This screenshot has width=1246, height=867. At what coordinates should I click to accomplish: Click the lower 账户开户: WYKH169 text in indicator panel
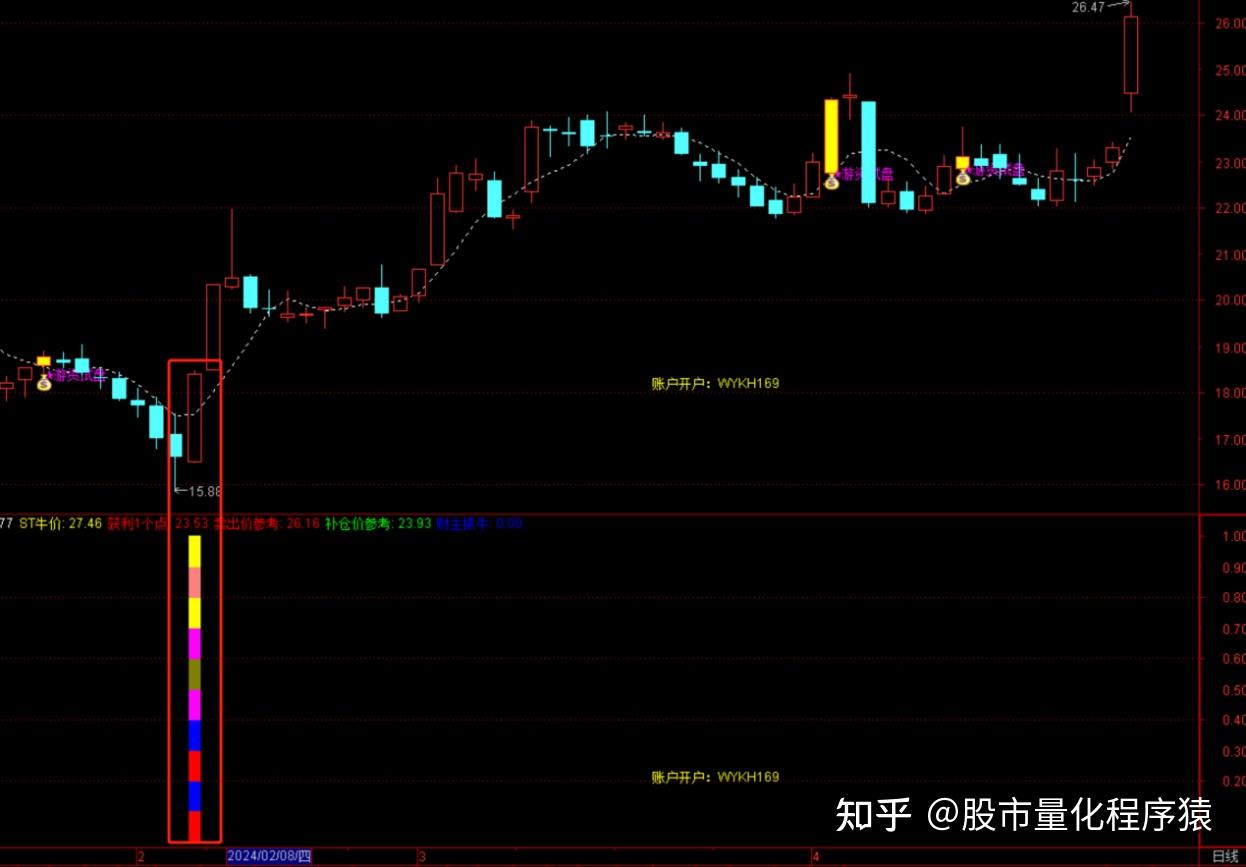tap(715, 777)
